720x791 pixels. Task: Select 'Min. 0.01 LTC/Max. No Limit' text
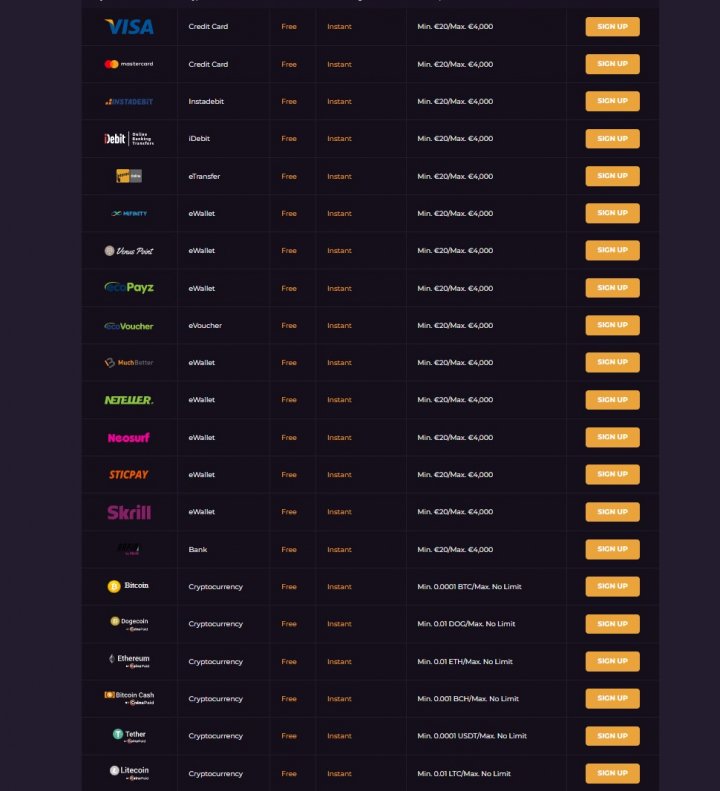point(464,773)
